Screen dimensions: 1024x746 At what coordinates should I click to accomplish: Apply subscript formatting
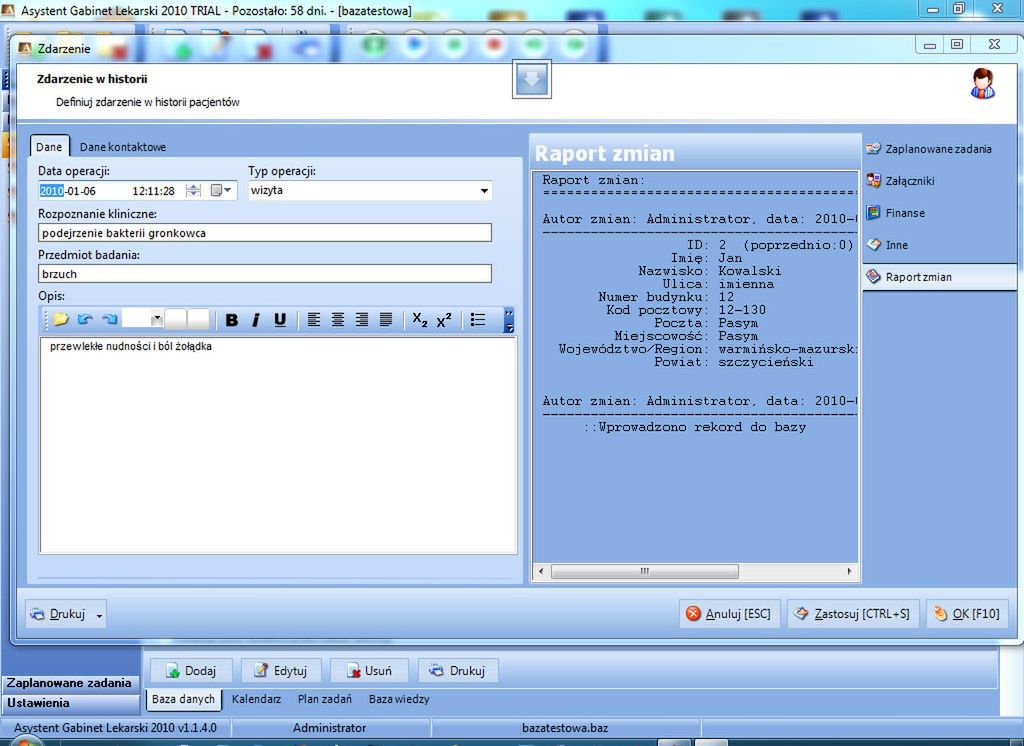pyautogui.click(x=420, y=319)
